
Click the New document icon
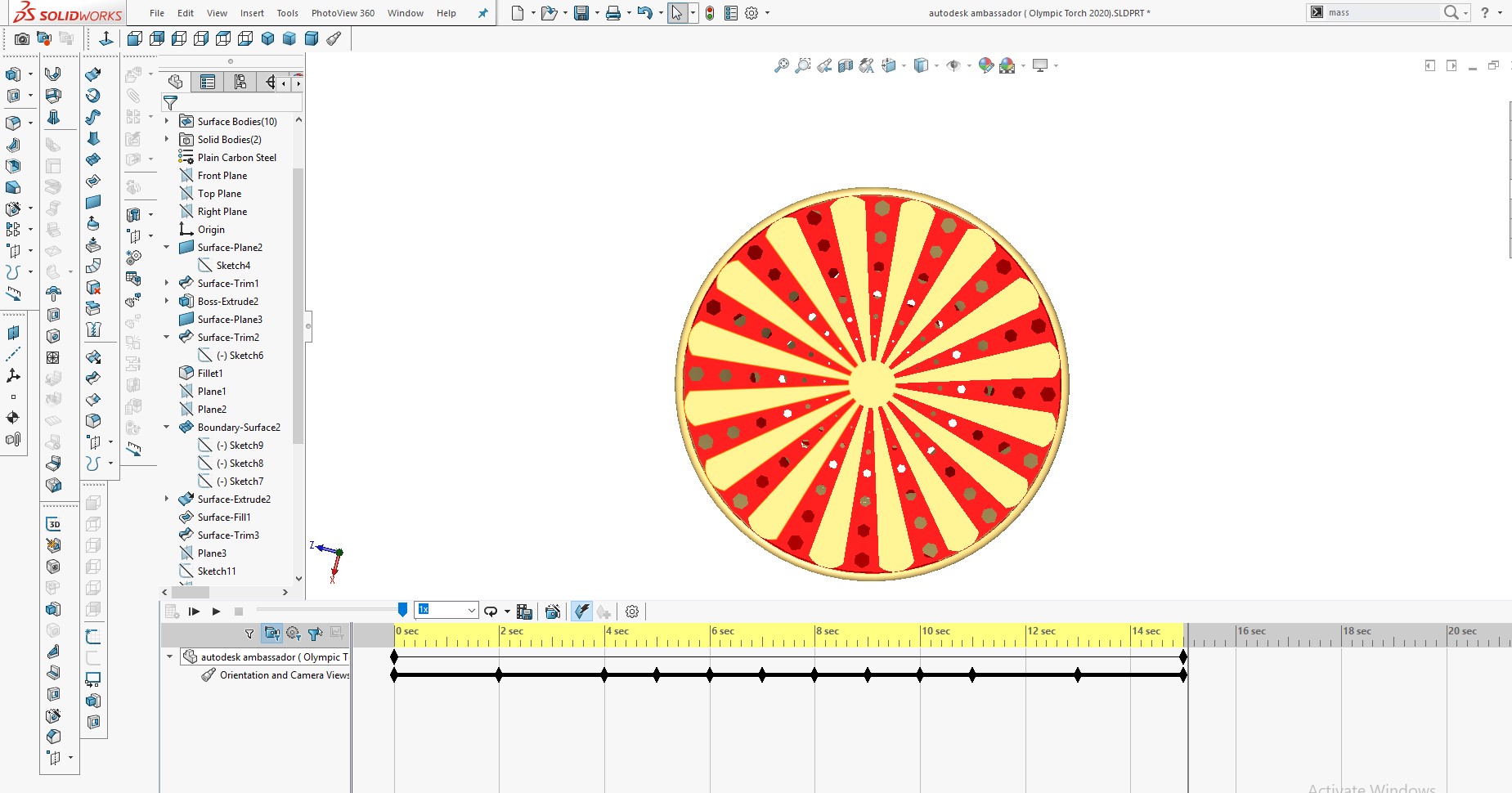(517, 13)
